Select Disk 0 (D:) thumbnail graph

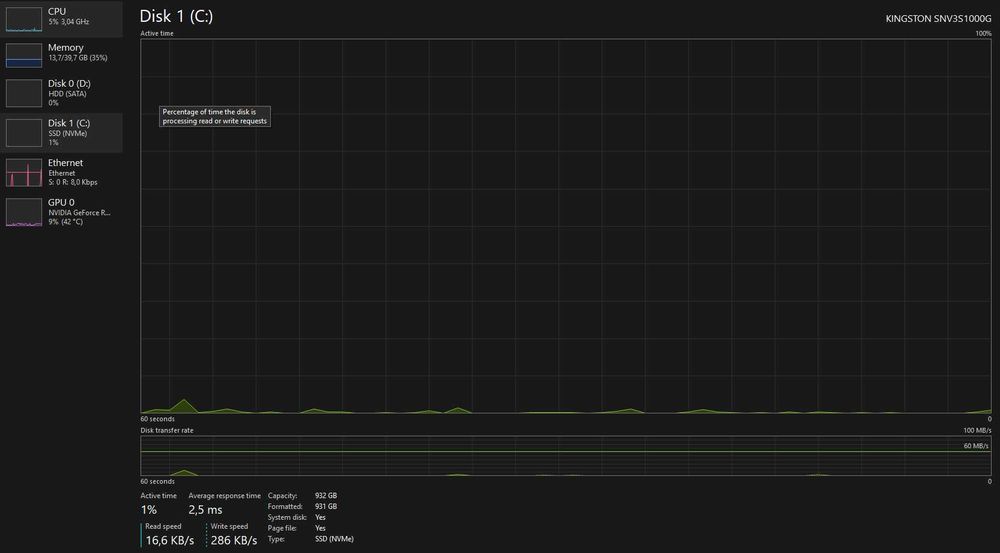click(24, 94)
